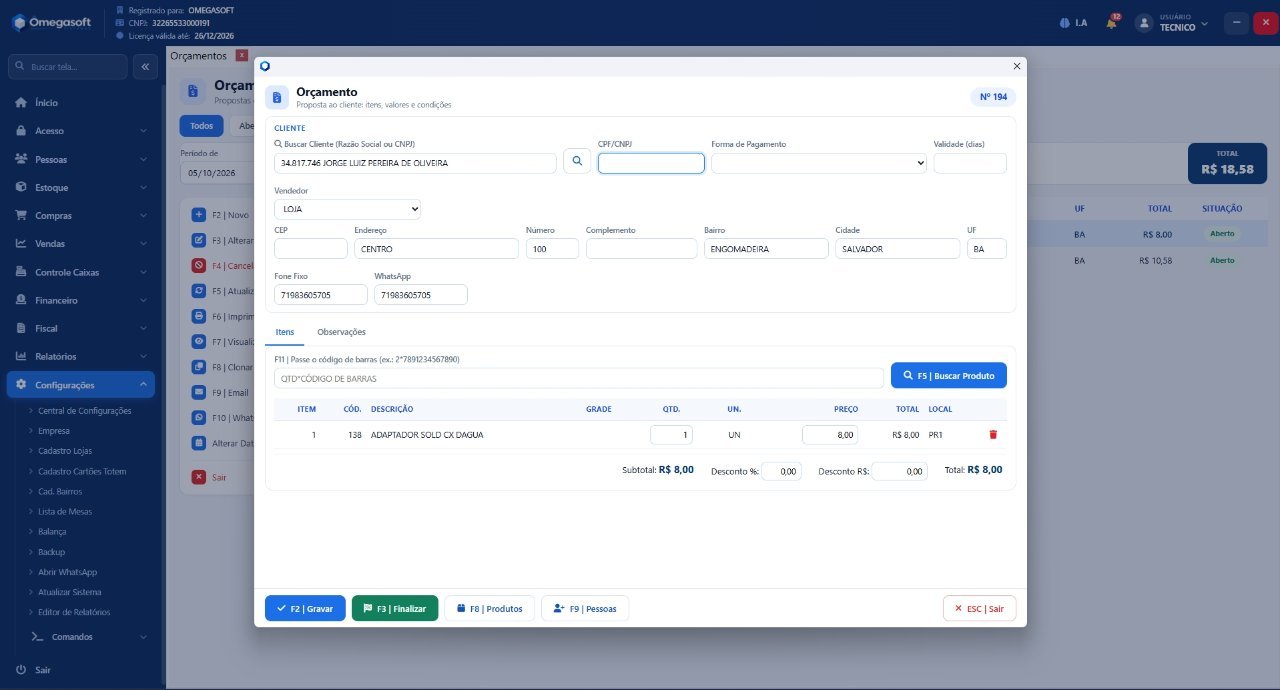The height and width of the screenshot is (690, 1280).
Task: Expand the Estoque sidebar menu
Action: tap(83, 187)
